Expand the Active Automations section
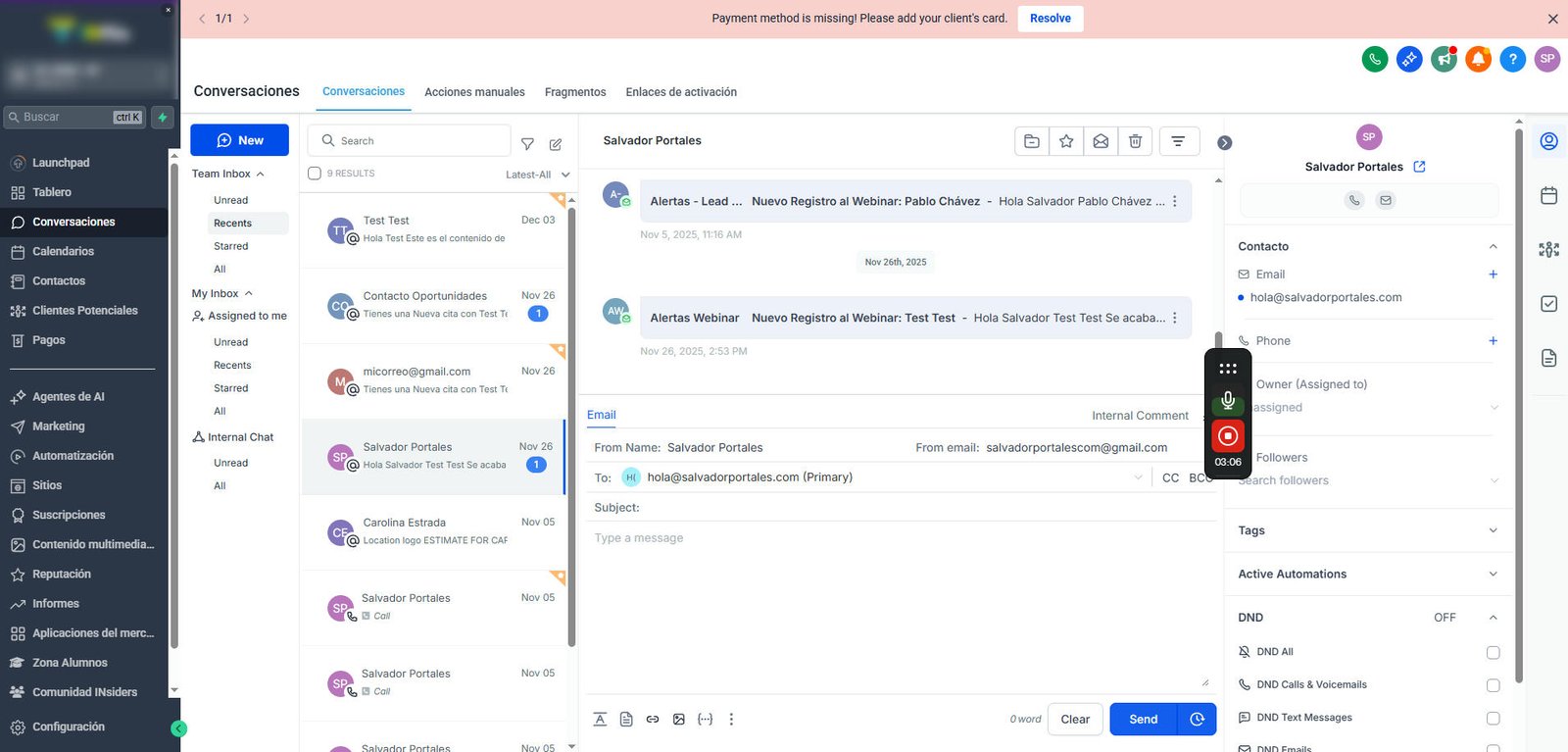The image size is (1568, 752). (x=1369, y=575)
